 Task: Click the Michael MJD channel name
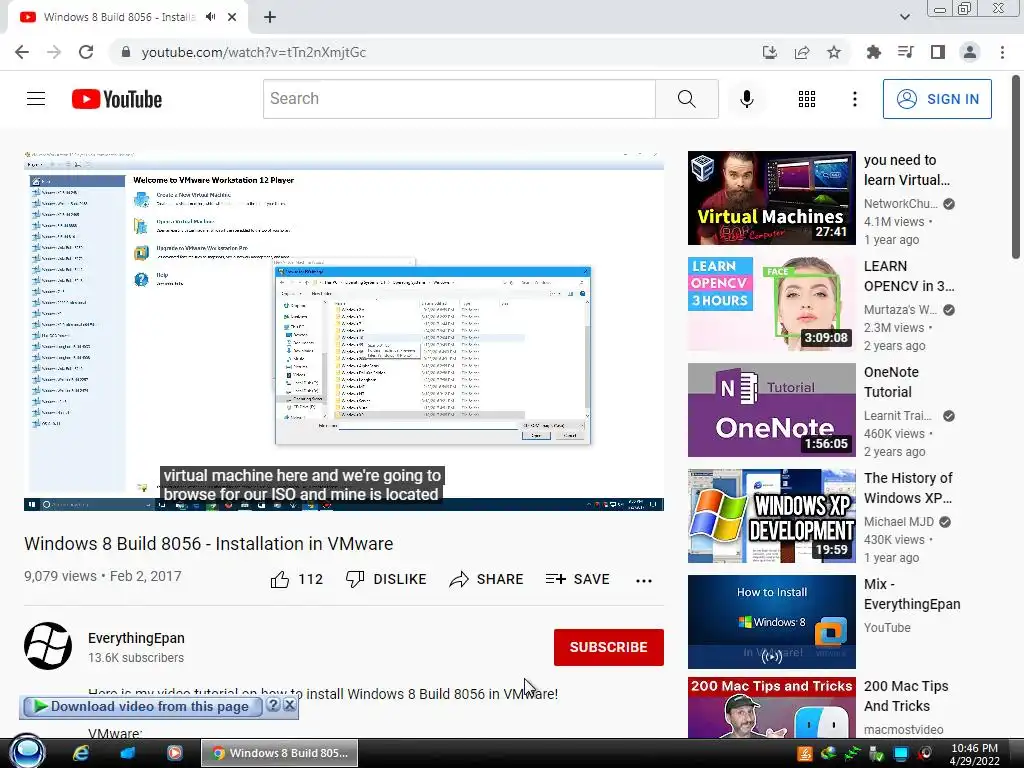tap(899, 522)
